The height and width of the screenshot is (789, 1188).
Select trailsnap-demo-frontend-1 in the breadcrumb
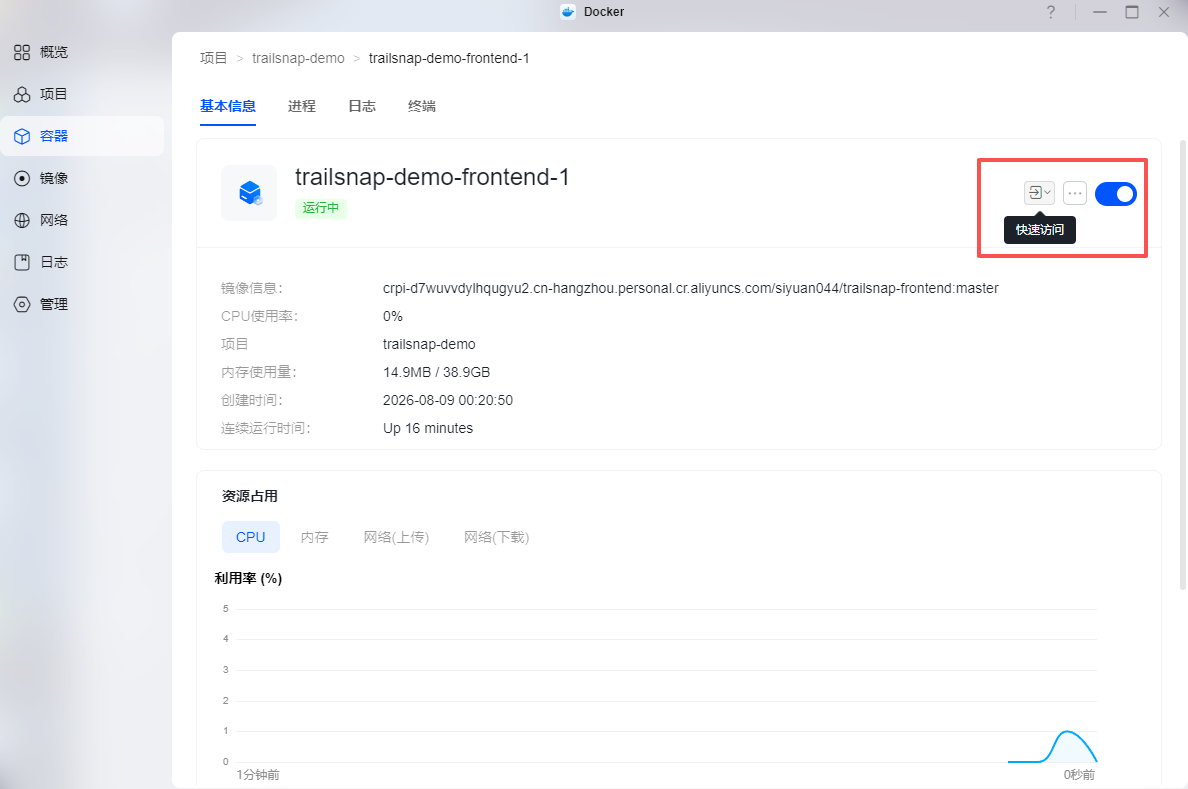point(449,58)
